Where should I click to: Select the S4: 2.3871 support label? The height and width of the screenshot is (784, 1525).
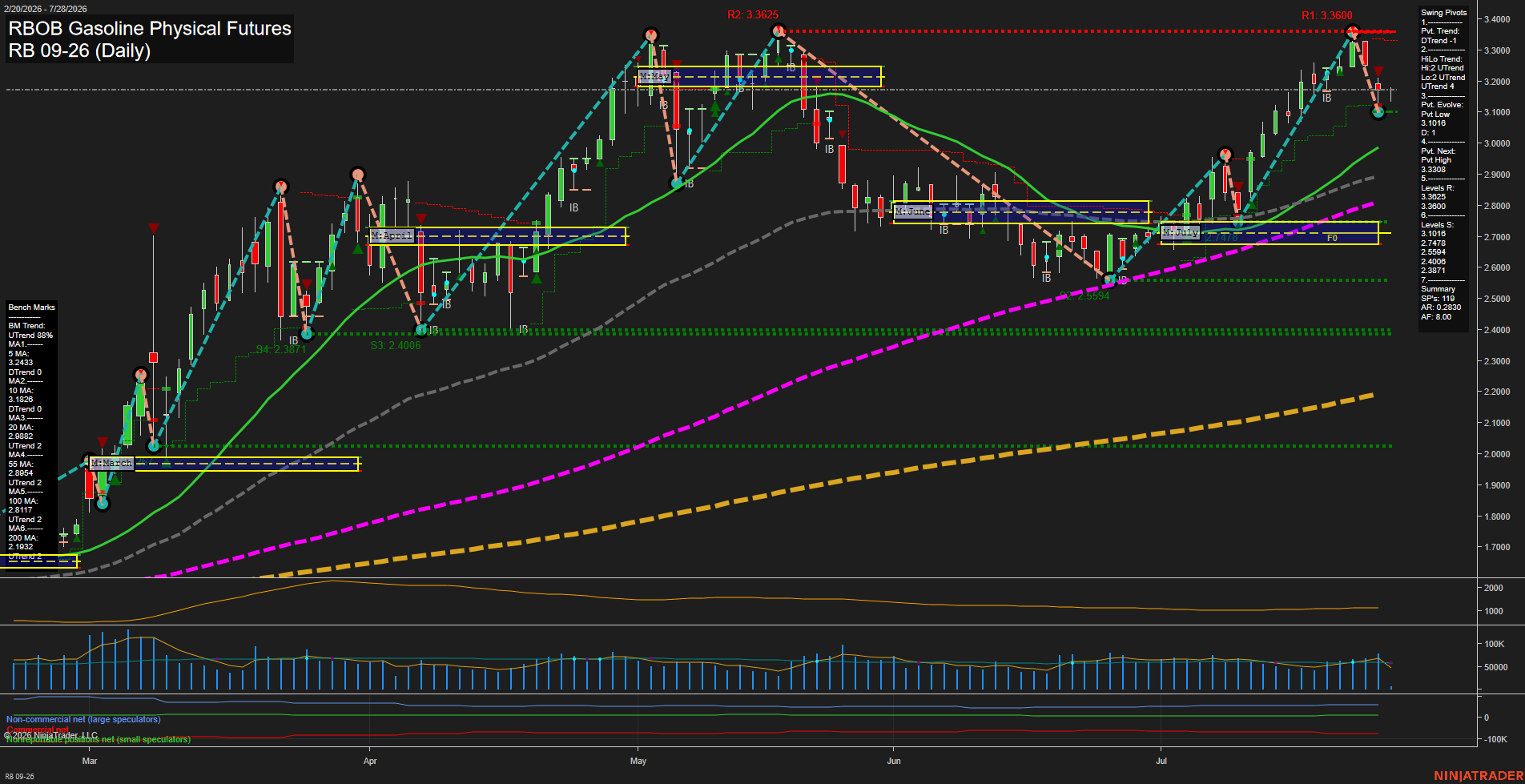280,350
